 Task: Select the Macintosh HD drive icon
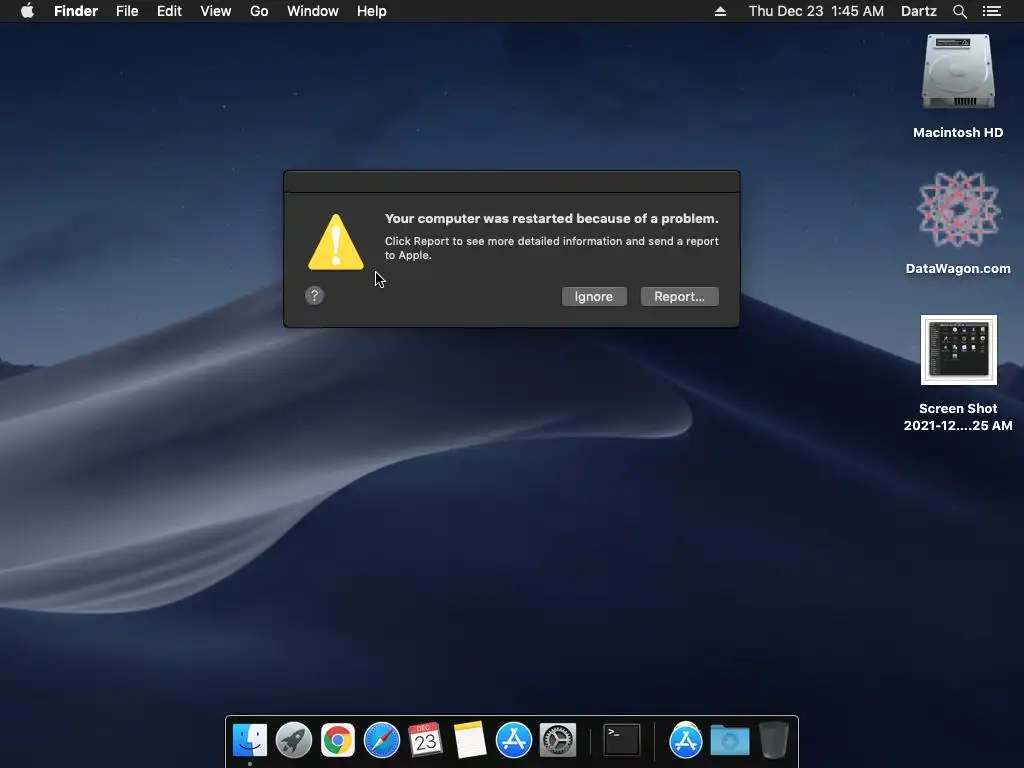click(x=957, y=72)
